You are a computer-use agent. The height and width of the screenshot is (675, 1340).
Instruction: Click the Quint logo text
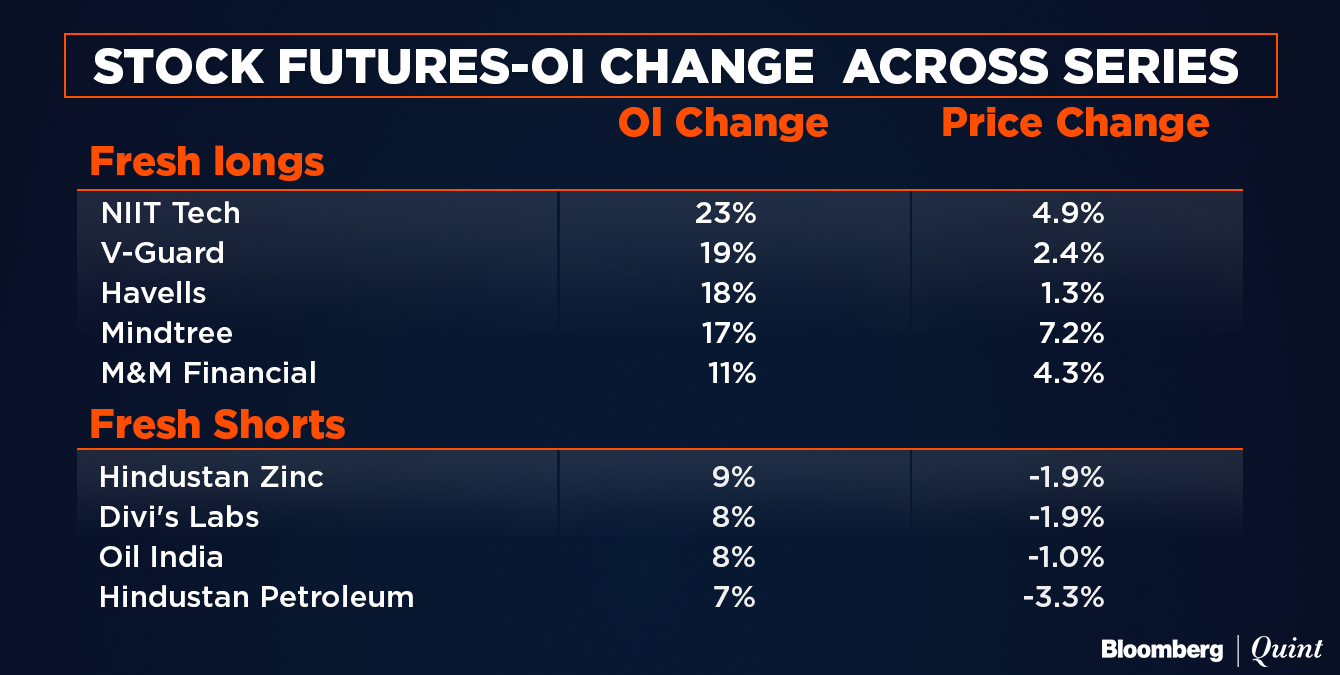tap(1287, 649)
